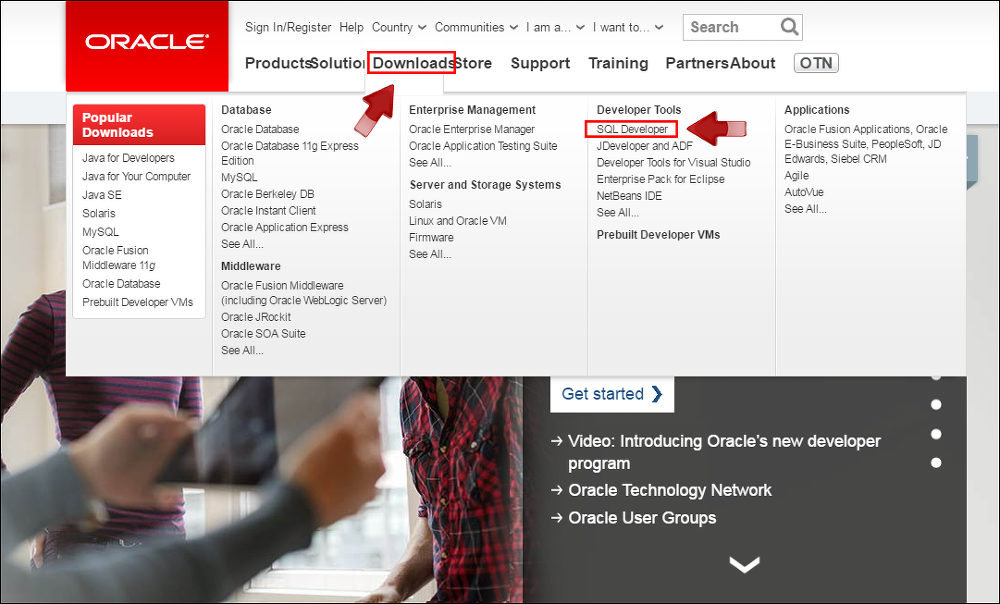Open Oracle Instant Client link
This screenshot has height=604, width=1000.
[x=268, y=210]
